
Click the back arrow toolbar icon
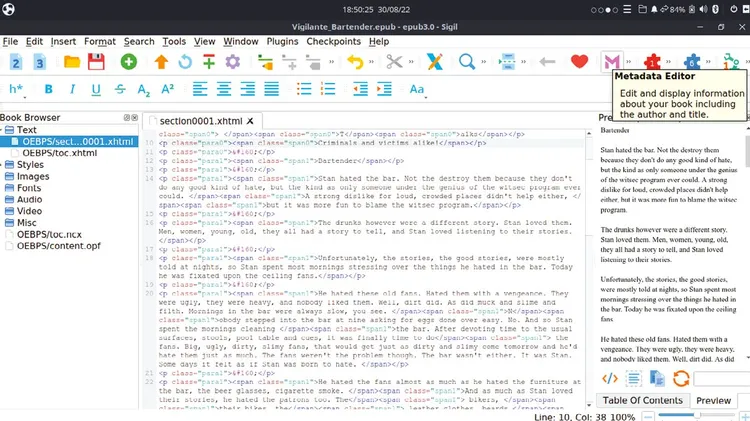pos(547,62)
